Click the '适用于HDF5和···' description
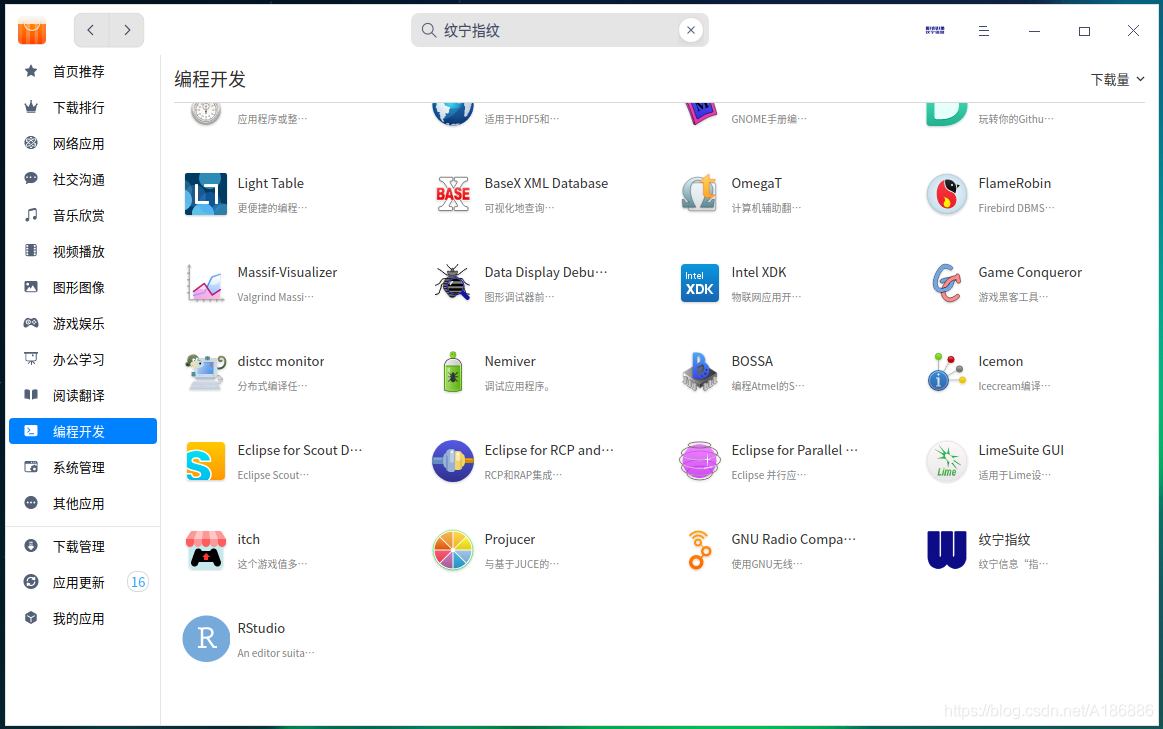The width and height of the screenshot is (1163, 729). point(521,119)
